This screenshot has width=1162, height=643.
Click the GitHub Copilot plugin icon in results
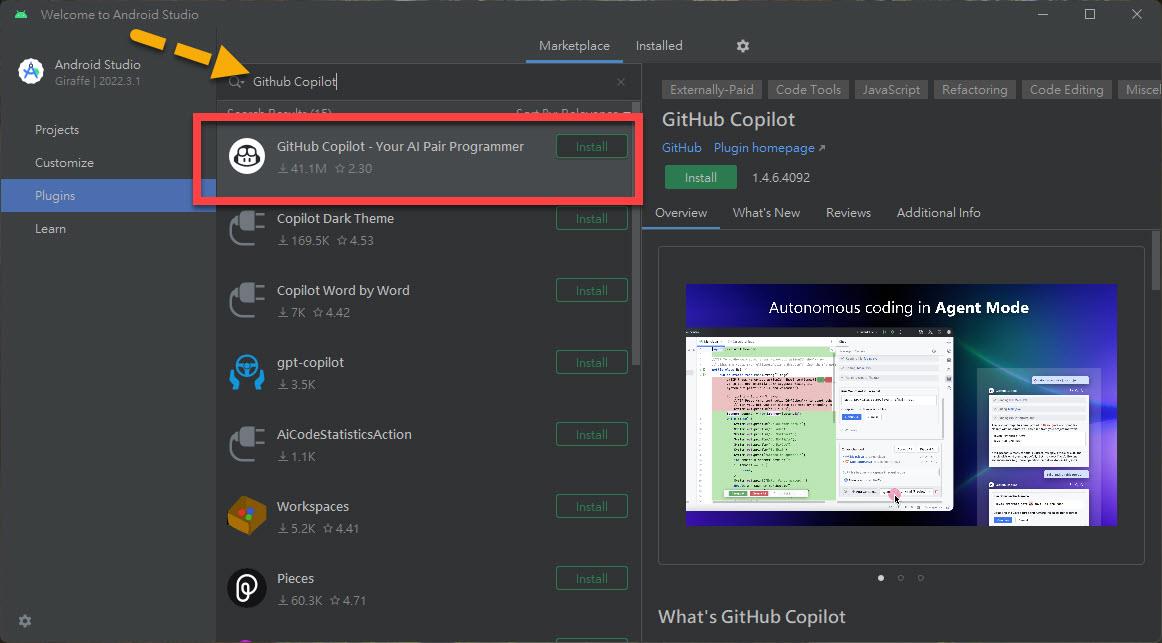pyautogui.click(x=246, y=156)
